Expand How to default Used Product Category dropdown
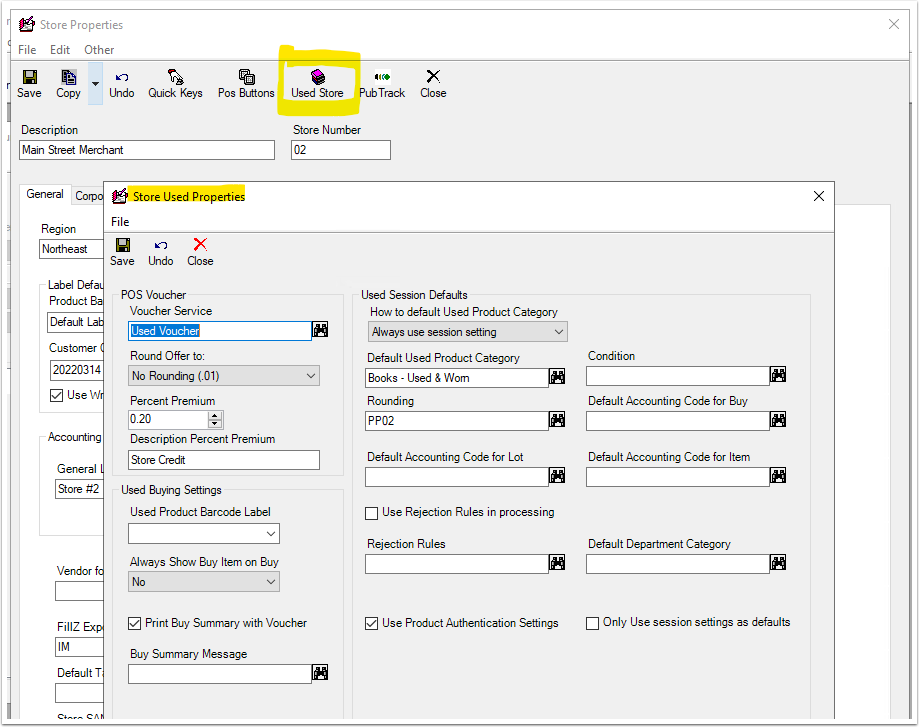This screenshot has height=727, width=919. pyautogui.click(x=559, y=332)
